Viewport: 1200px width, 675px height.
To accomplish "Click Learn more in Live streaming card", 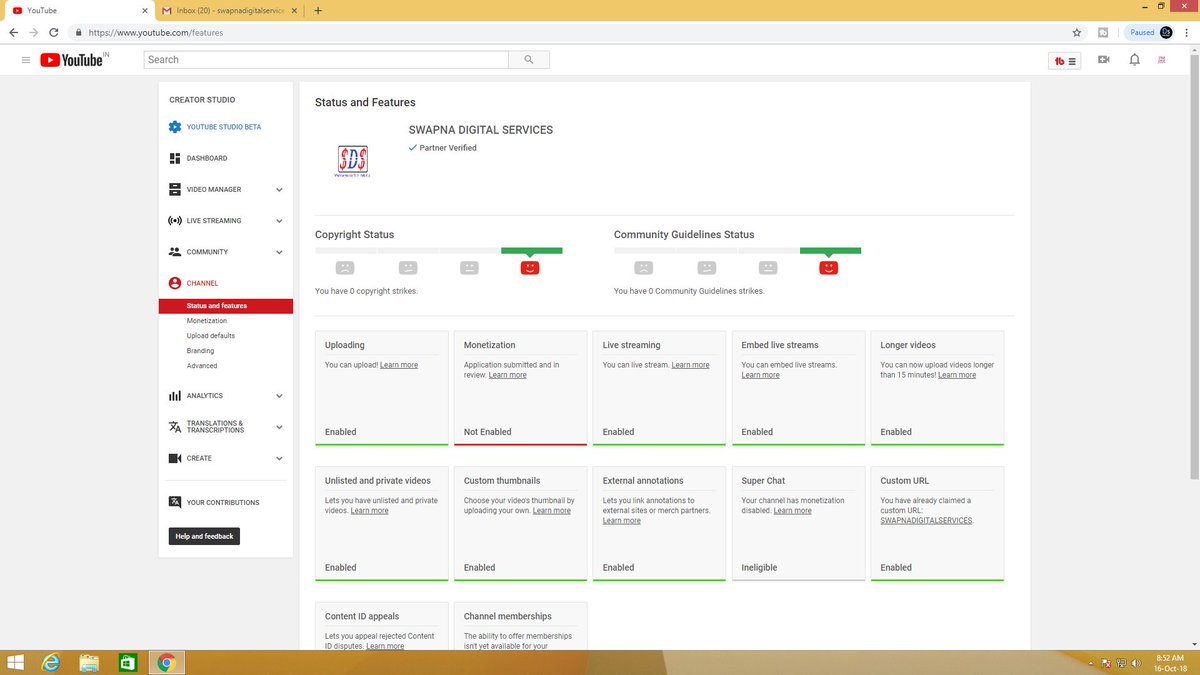I will pyautogui.click(x=690, y=365).
